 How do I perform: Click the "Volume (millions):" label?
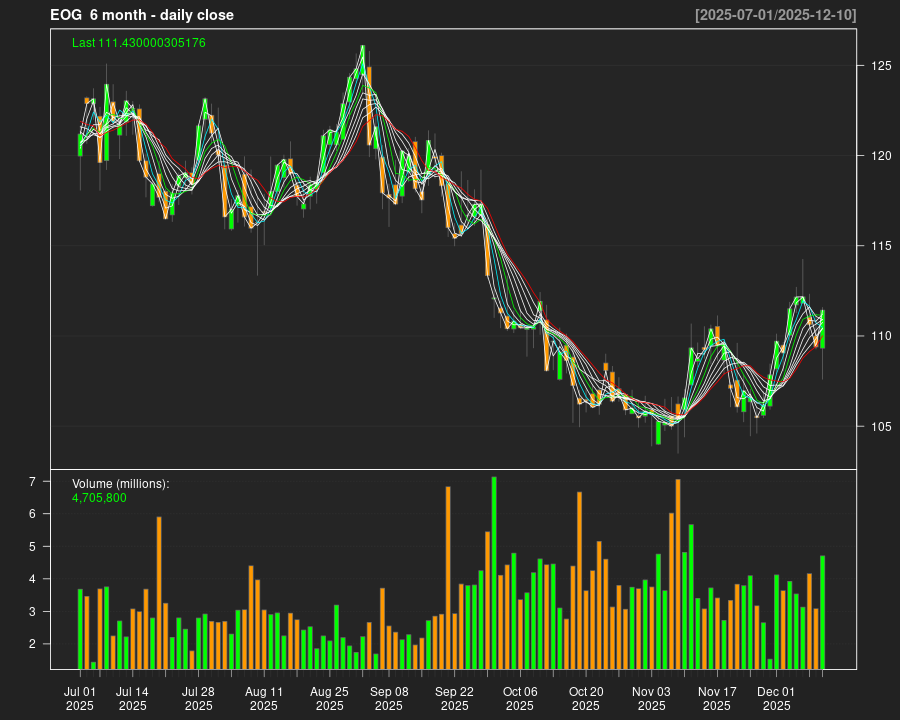tap(121, 484)
